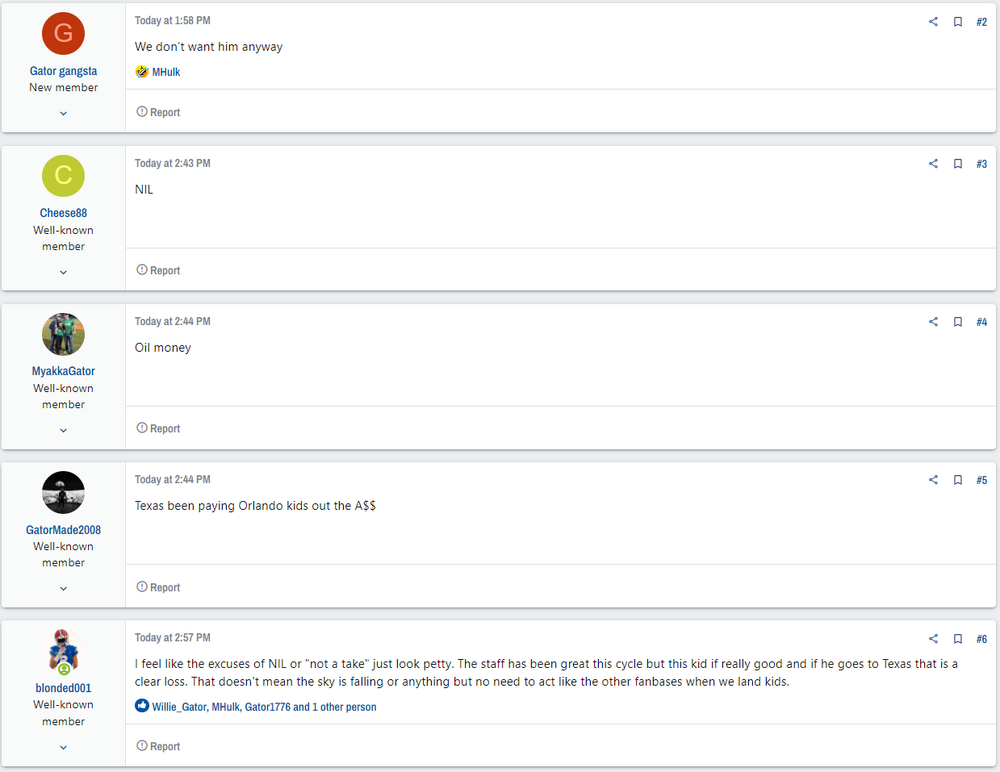
Task: Click the thumbs-up reaction icon on post #6
Action: [142, 706]
